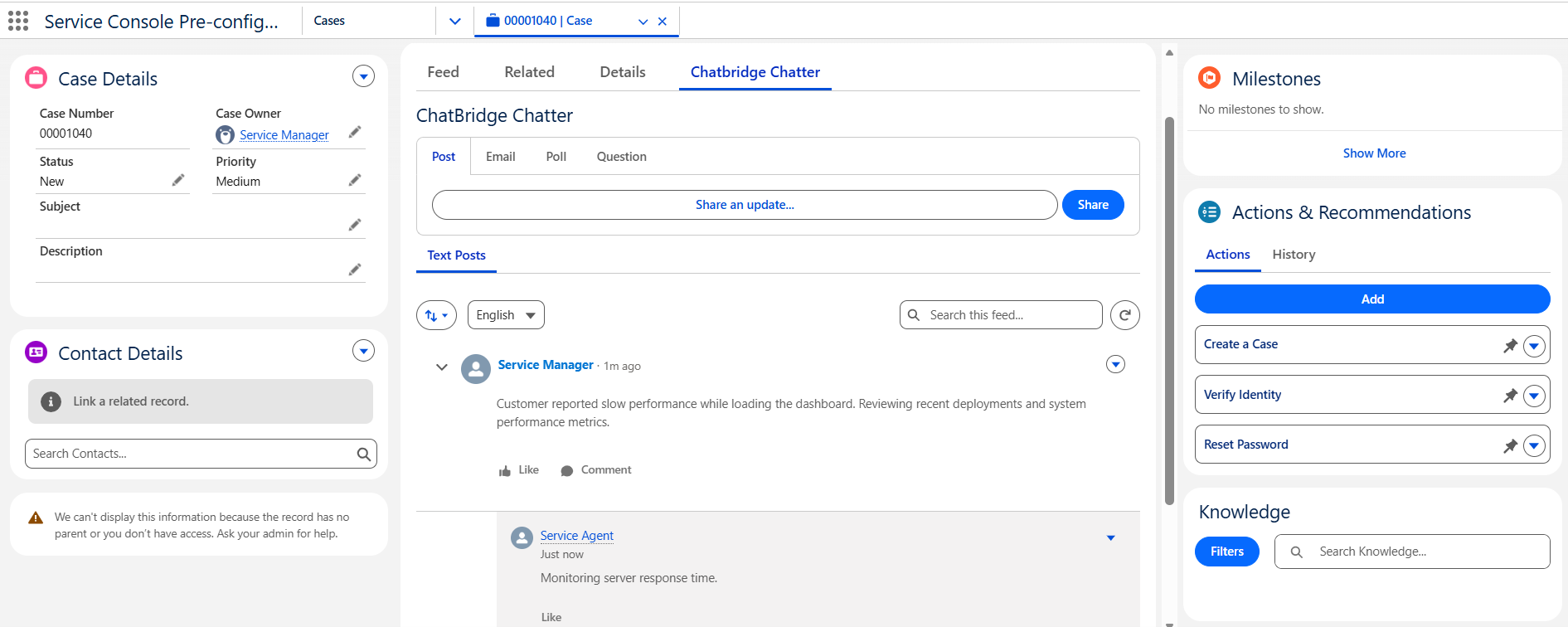1568x627 pixels.
Task: Click the Share an update text box
Action: [745, 205]
